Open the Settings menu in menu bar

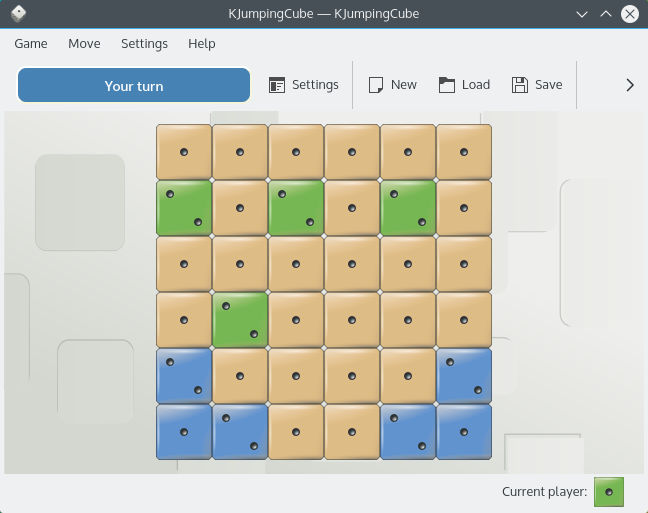pos(144,44)
